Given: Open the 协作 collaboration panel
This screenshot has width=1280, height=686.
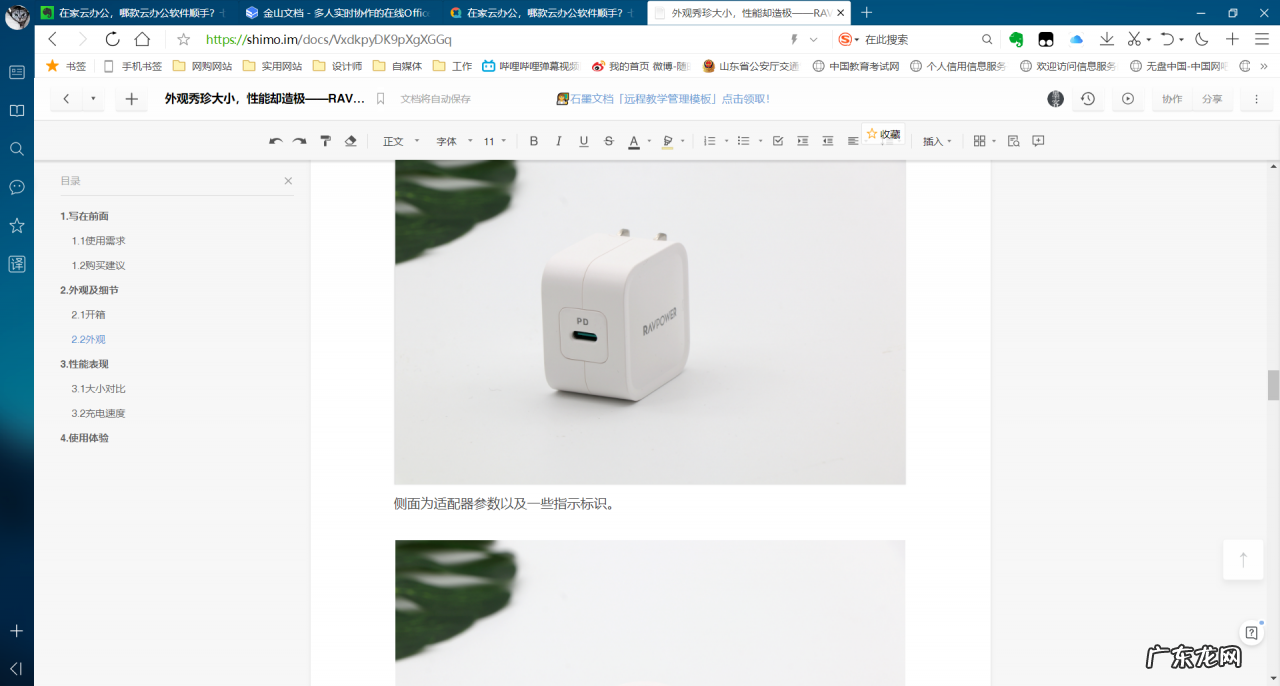Looking at the screenshot, I should point(1171,99).
